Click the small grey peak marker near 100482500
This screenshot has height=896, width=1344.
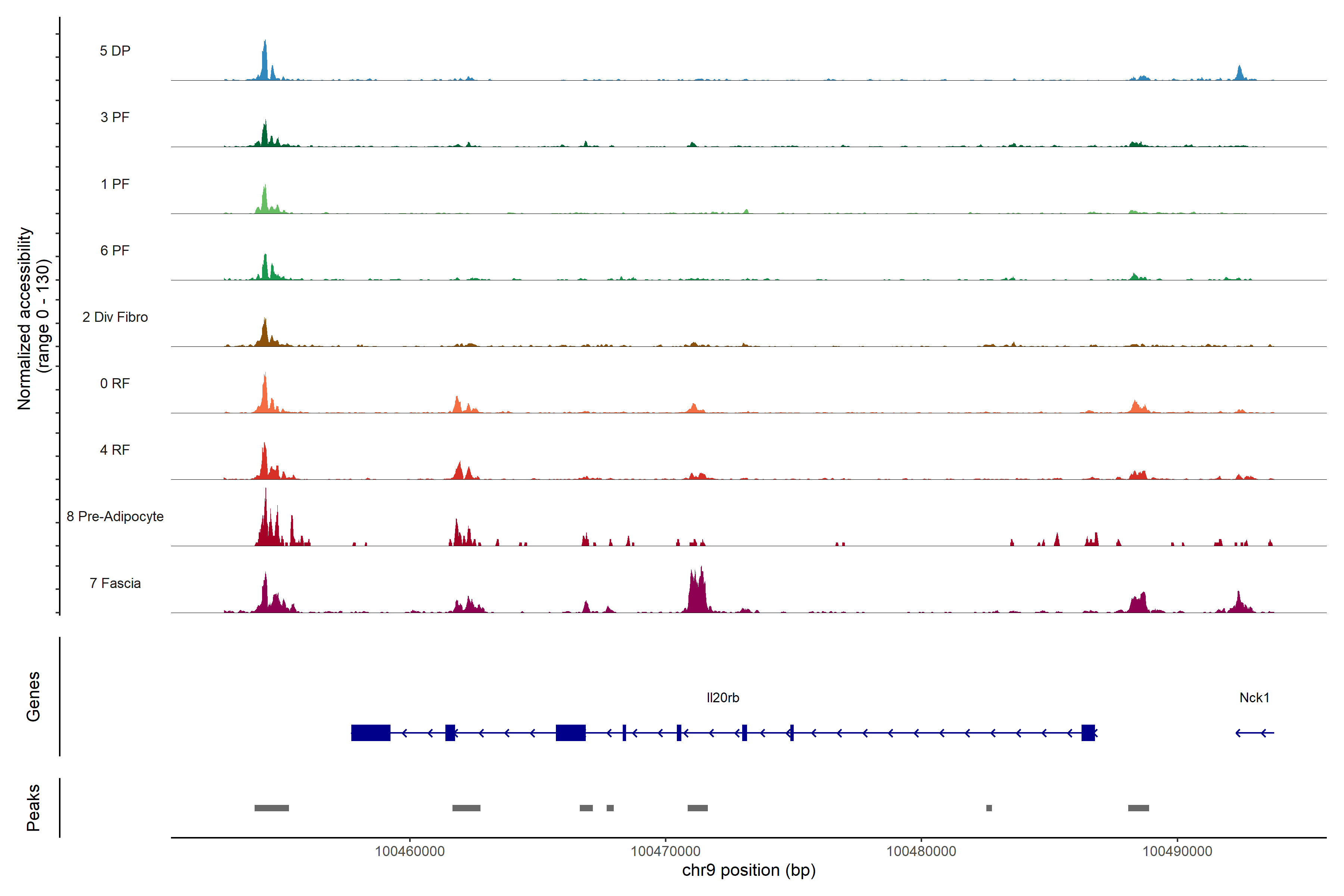tap(989, 808)
